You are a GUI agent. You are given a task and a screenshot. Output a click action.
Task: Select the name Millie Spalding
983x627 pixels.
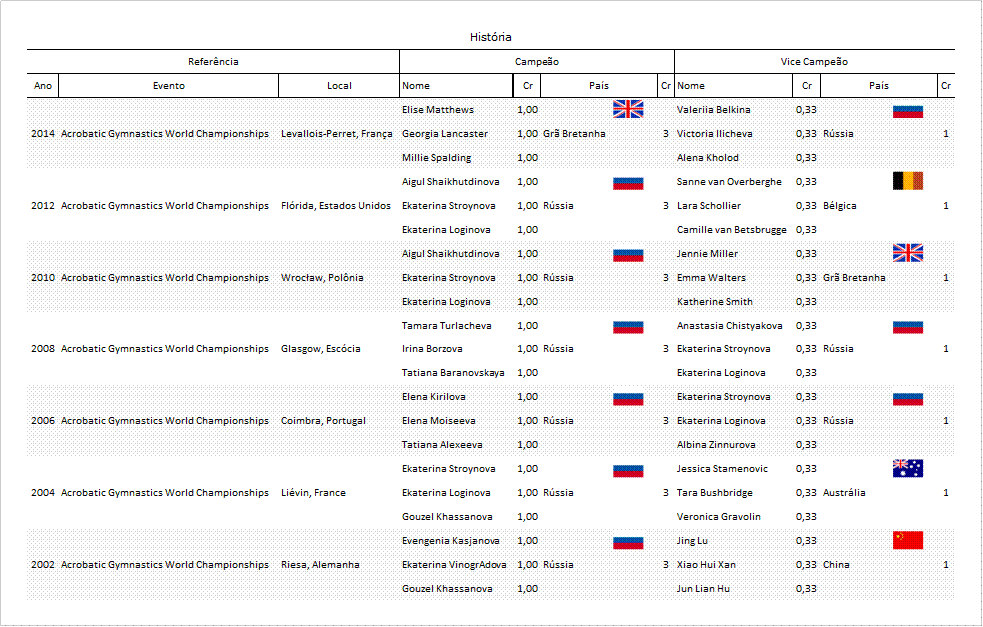coord(436,158)
